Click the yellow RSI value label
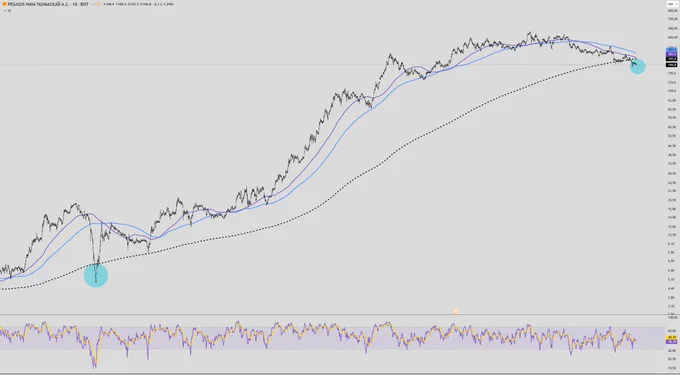The height and width of the screenshot is (375, 680). pyautogui.click(x=671, y=337)
